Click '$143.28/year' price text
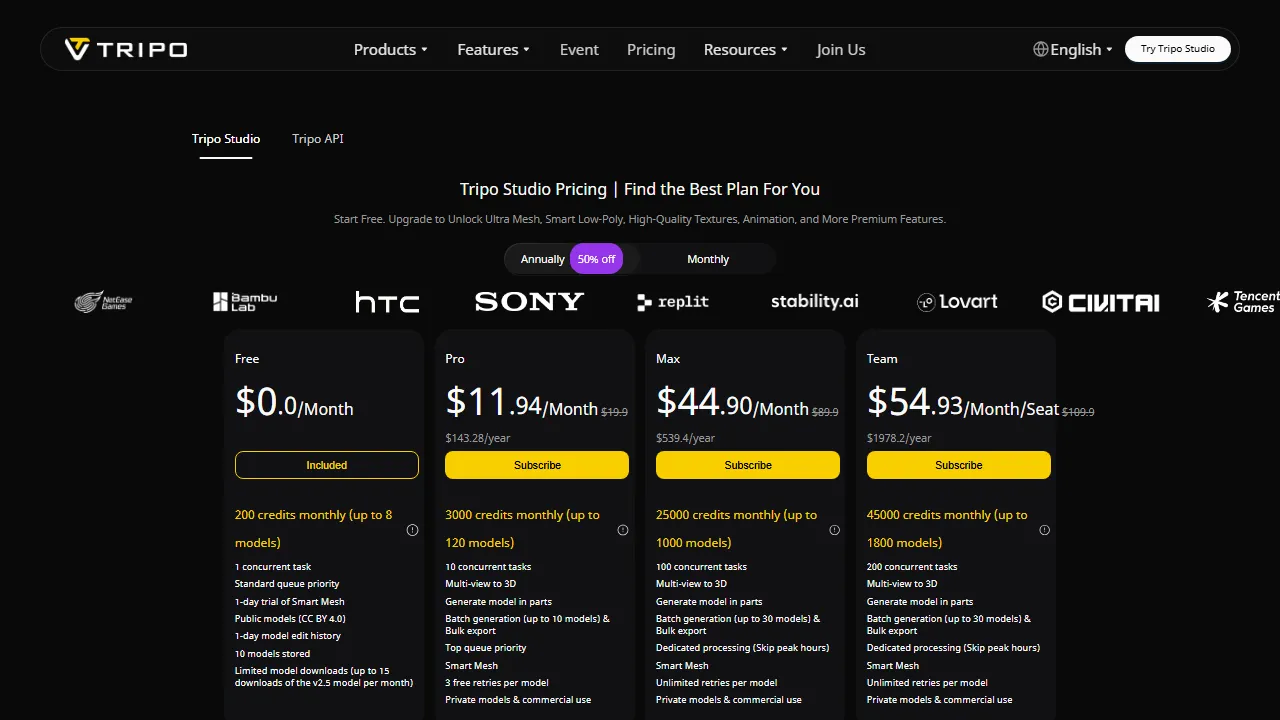 coord(478,438)
